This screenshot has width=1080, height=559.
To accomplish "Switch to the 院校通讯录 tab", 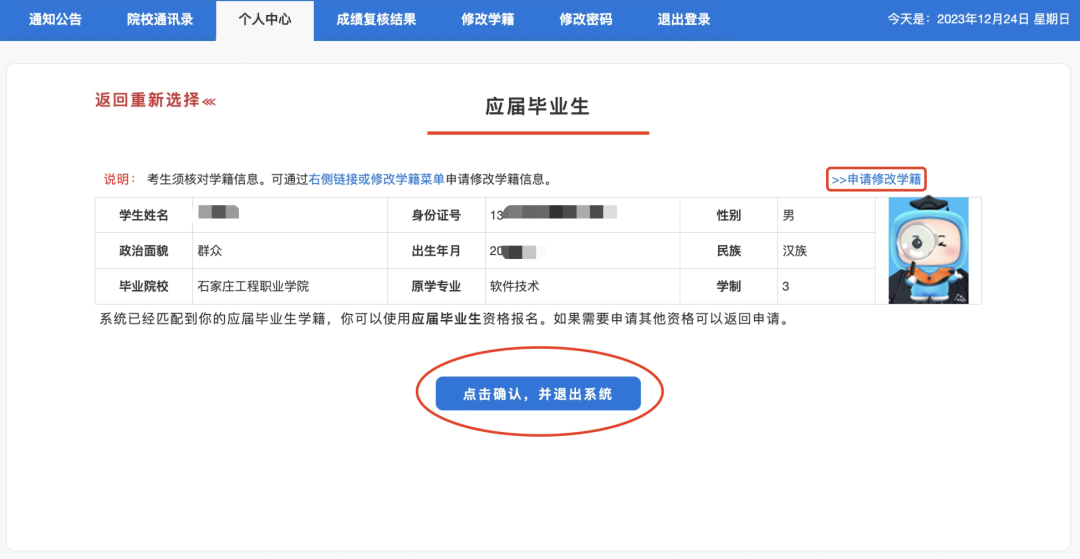I will pyautogui.click(x=160, y=19).
